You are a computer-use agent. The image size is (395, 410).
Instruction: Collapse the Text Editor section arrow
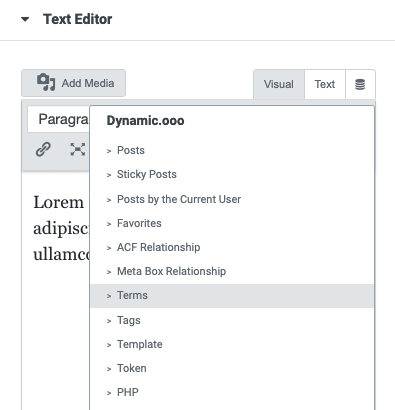[x=25, y=19]
